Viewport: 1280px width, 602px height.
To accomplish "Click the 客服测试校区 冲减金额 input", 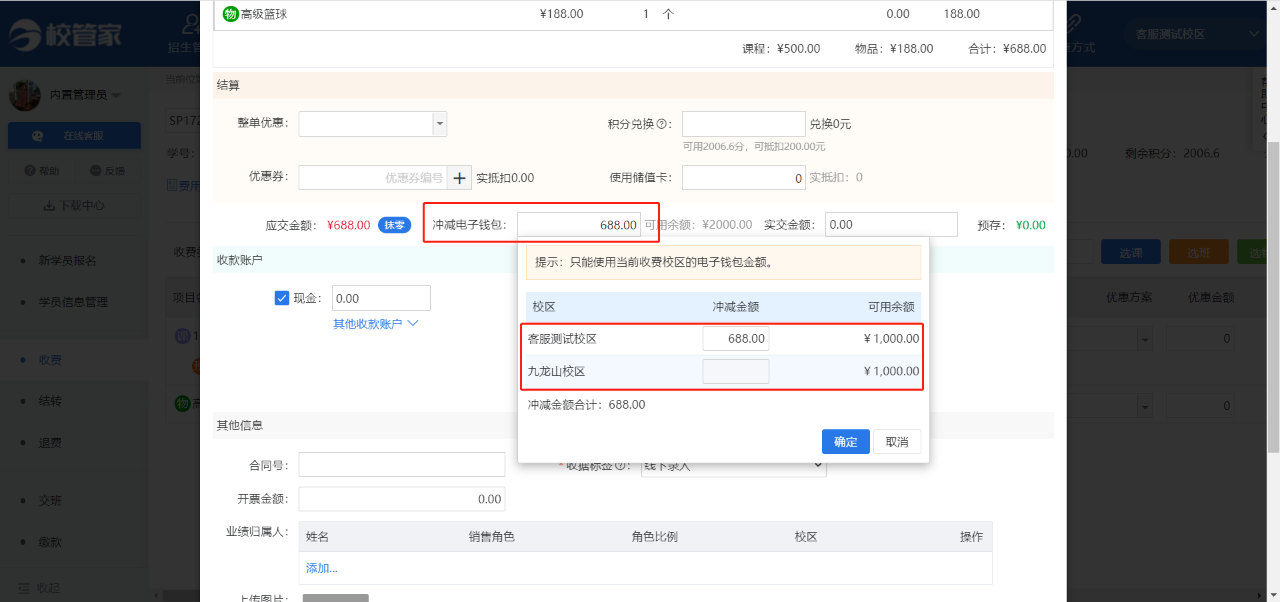I will tap(735, 339).
